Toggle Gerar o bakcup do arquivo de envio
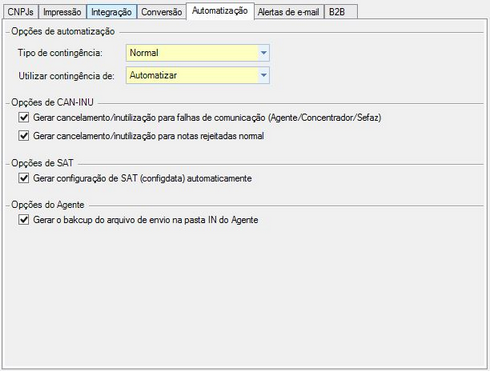Screen dimensions: 490x371 point(24,220)
